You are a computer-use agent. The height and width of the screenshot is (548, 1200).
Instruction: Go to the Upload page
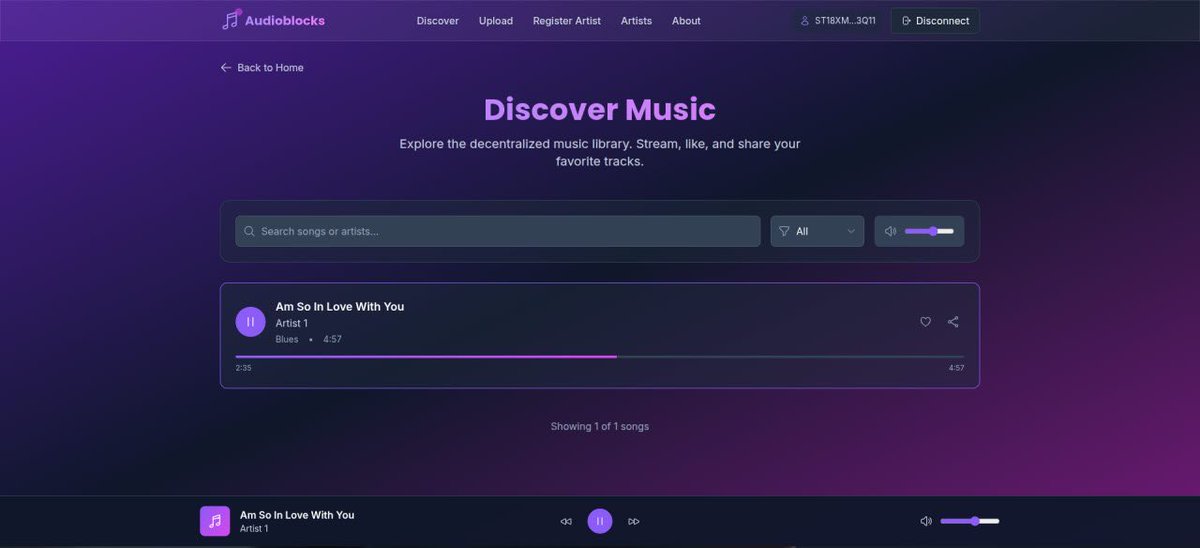tap(496, 21)
